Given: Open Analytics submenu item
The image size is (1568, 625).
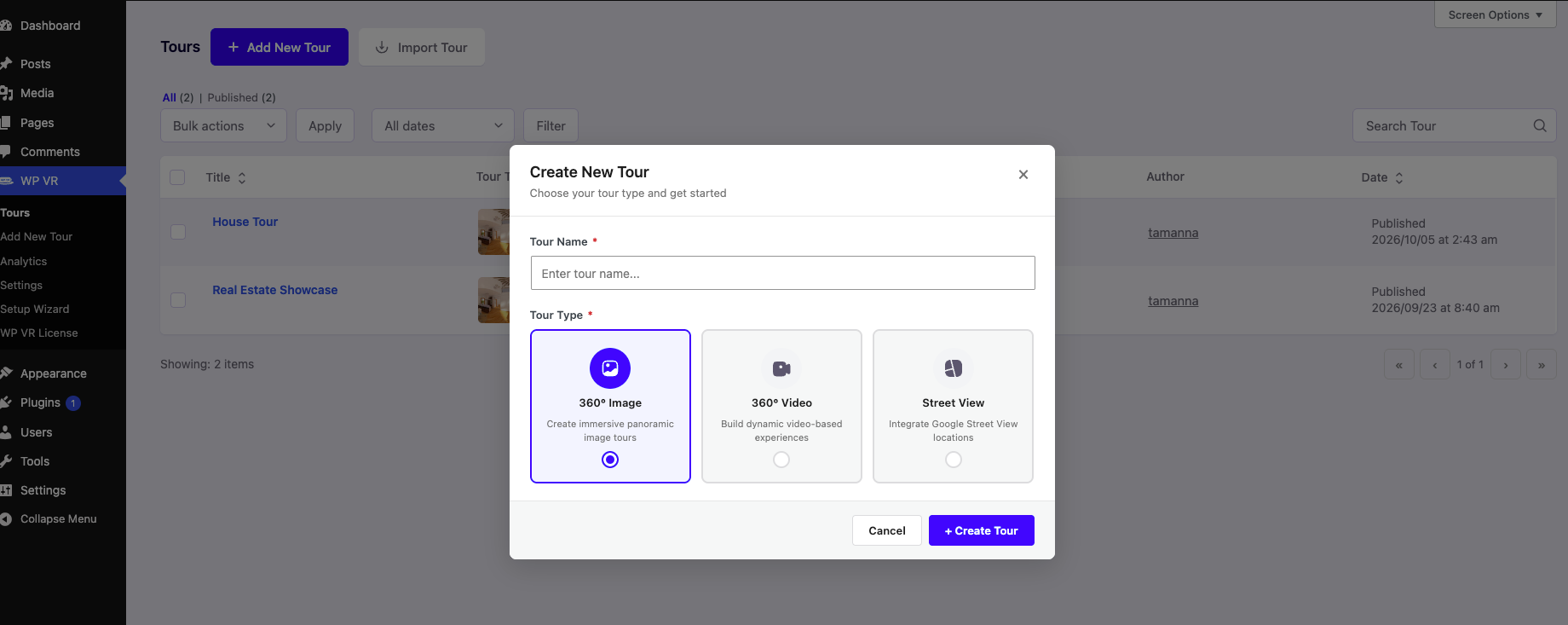Looking at the screenshot, I should (x=24, y=261).
